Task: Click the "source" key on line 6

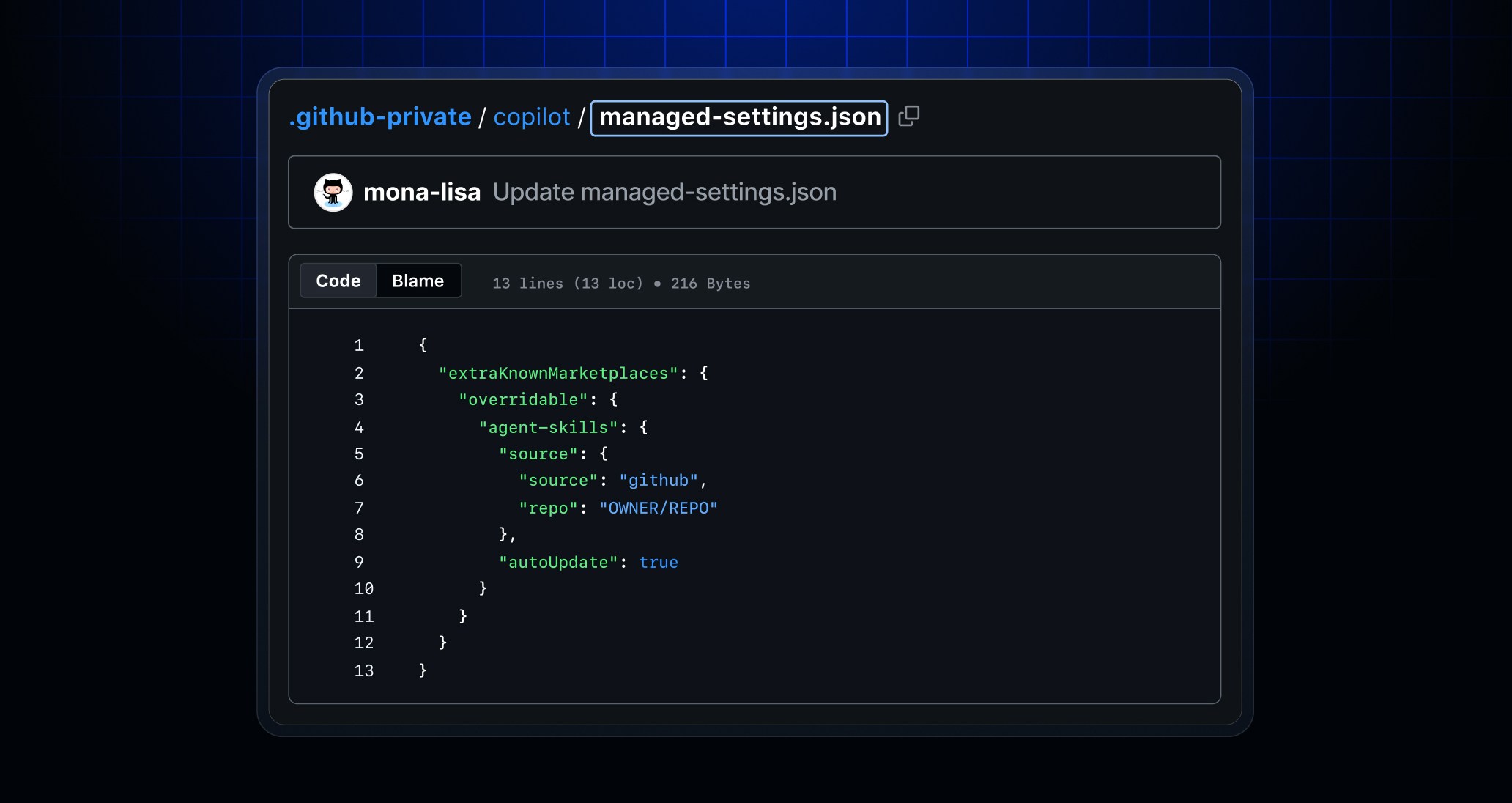Action: pos(558,480)
